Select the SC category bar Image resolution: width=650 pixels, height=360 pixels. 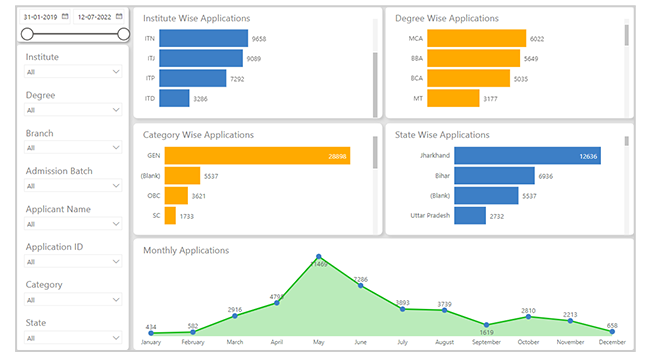170,216
